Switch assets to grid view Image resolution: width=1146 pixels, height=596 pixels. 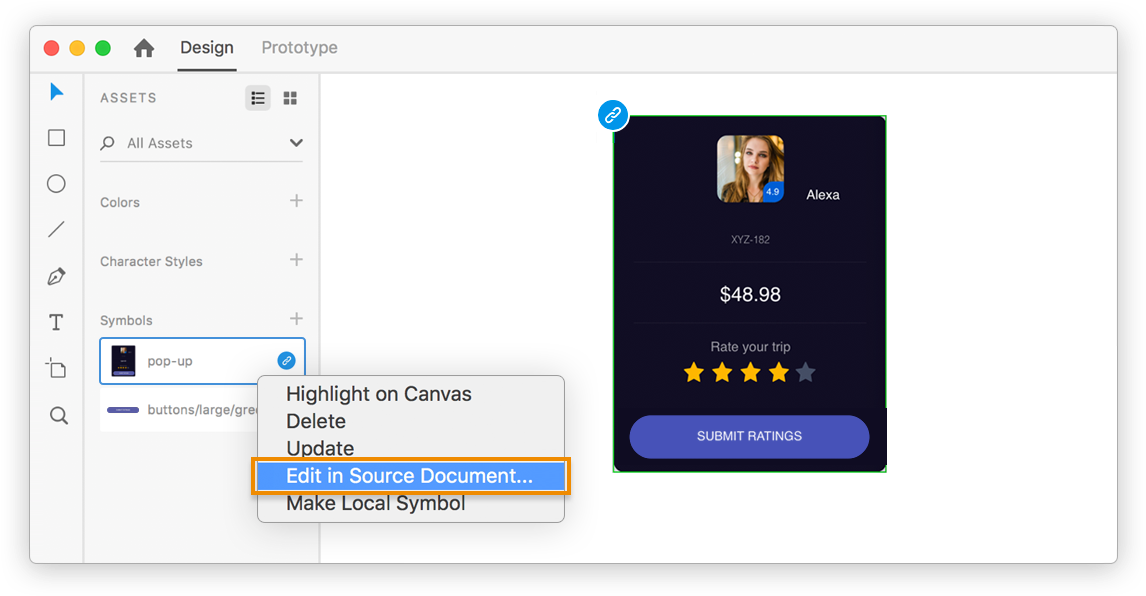point(290,98)
